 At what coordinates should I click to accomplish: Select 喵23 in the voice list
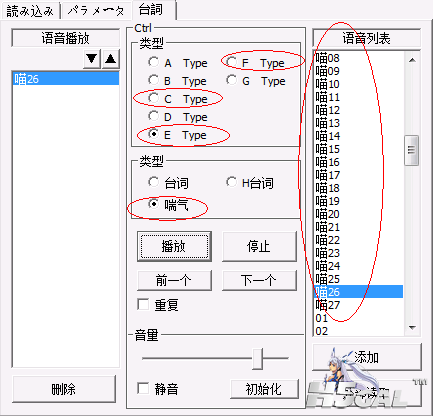359,253
